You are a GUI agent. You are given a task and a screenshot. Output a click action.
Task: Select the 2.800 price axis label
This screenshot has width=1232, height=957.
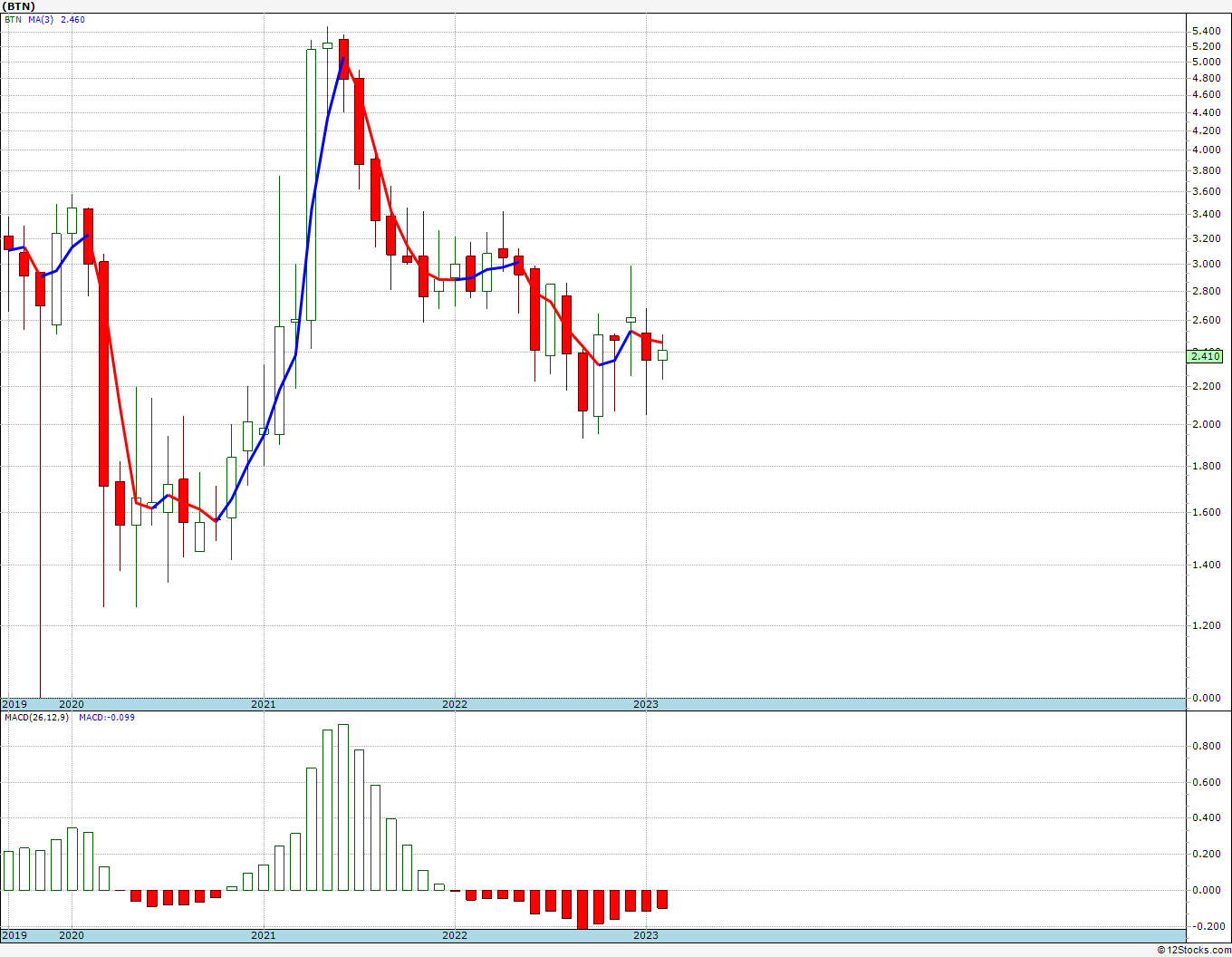point(1206,291)
